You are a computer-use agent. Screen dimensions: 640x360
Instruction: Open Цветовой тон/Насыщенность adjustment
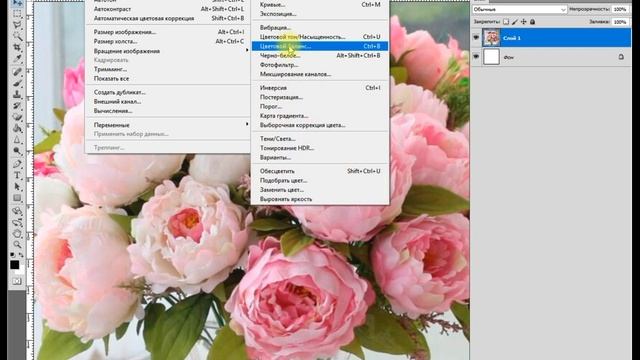point(320,37)
